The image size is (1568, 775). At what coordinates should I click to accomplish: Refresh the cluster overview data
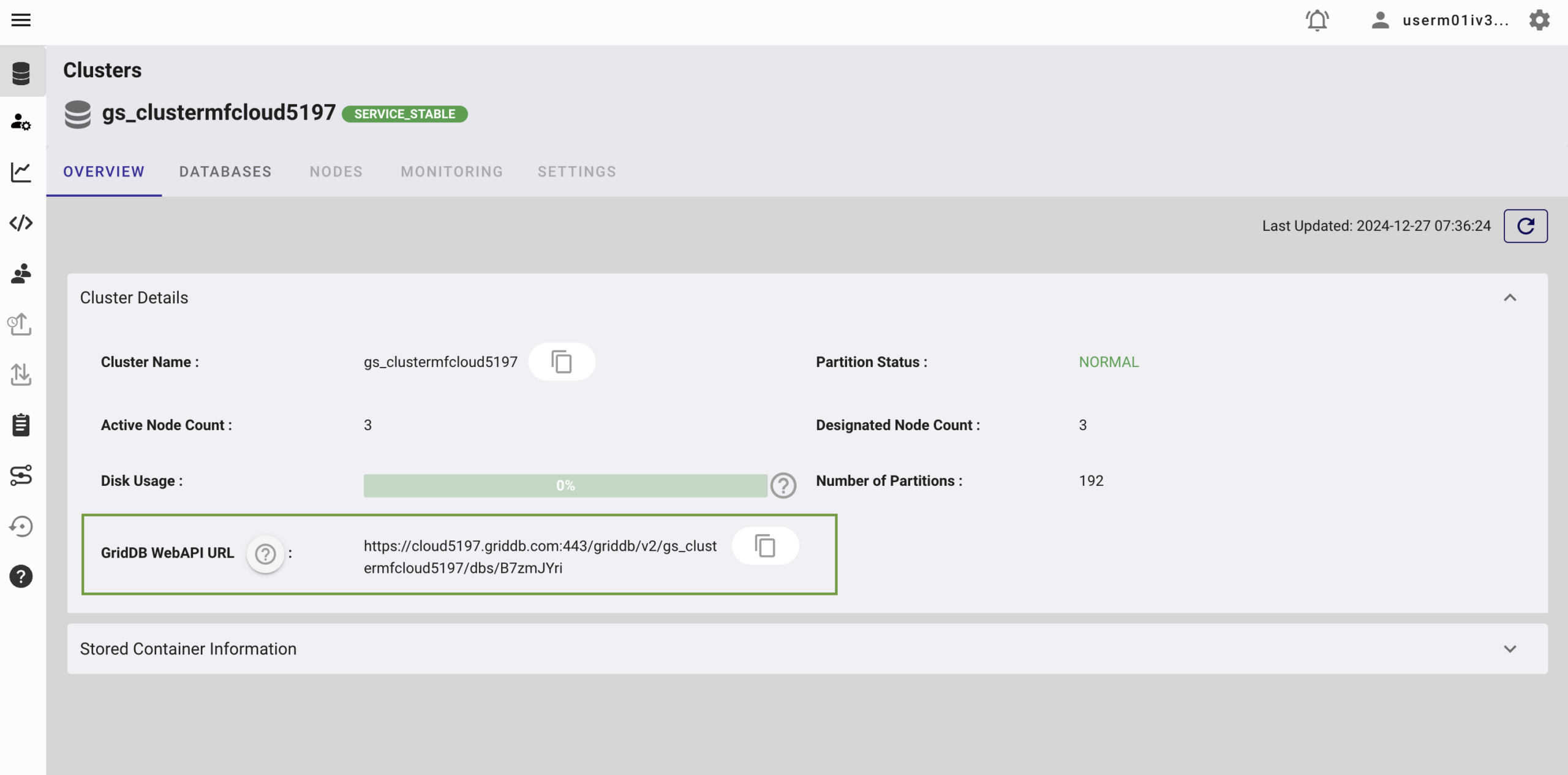pyautogui.click(x=1525, y=226)
